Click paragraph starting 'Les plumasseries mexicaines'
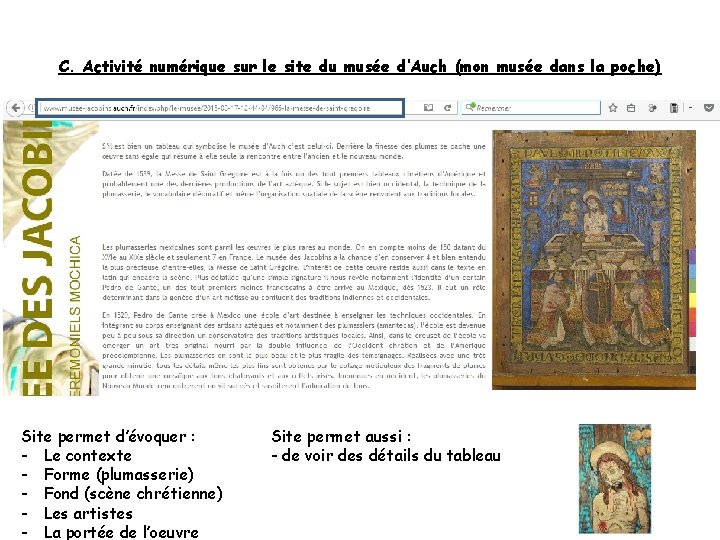Image resolution: width=720 pixels, height=540 pixels. click(x=294, y=272)
